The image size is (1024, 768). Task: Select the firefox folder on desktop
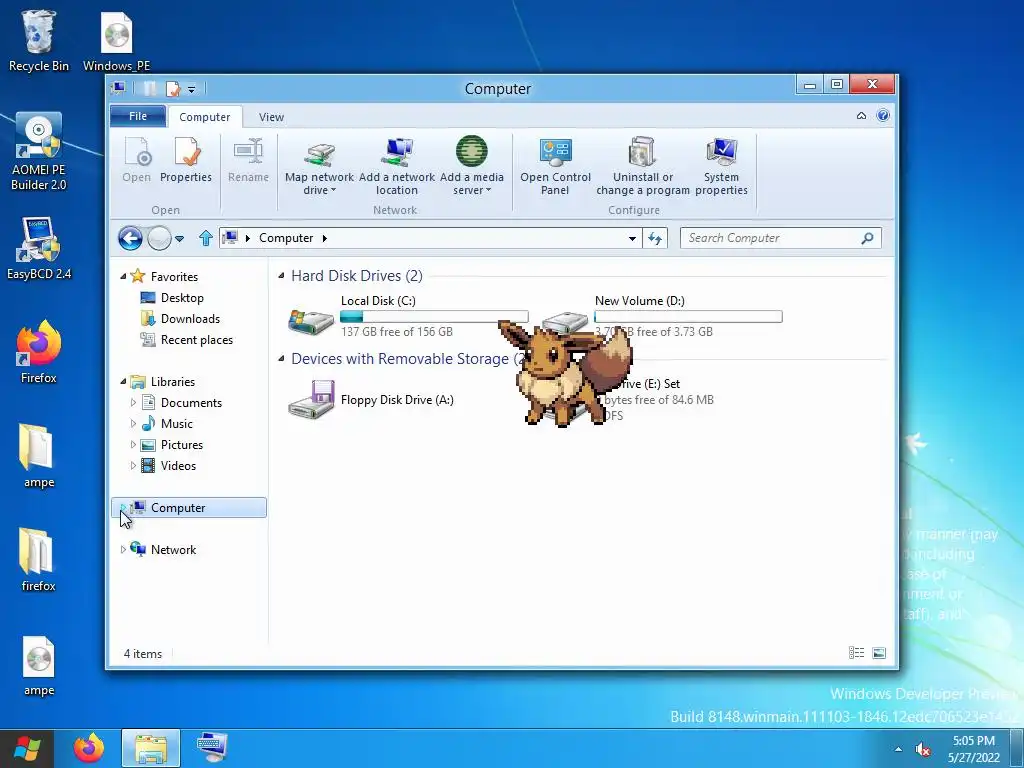click(x=39, y=560)
